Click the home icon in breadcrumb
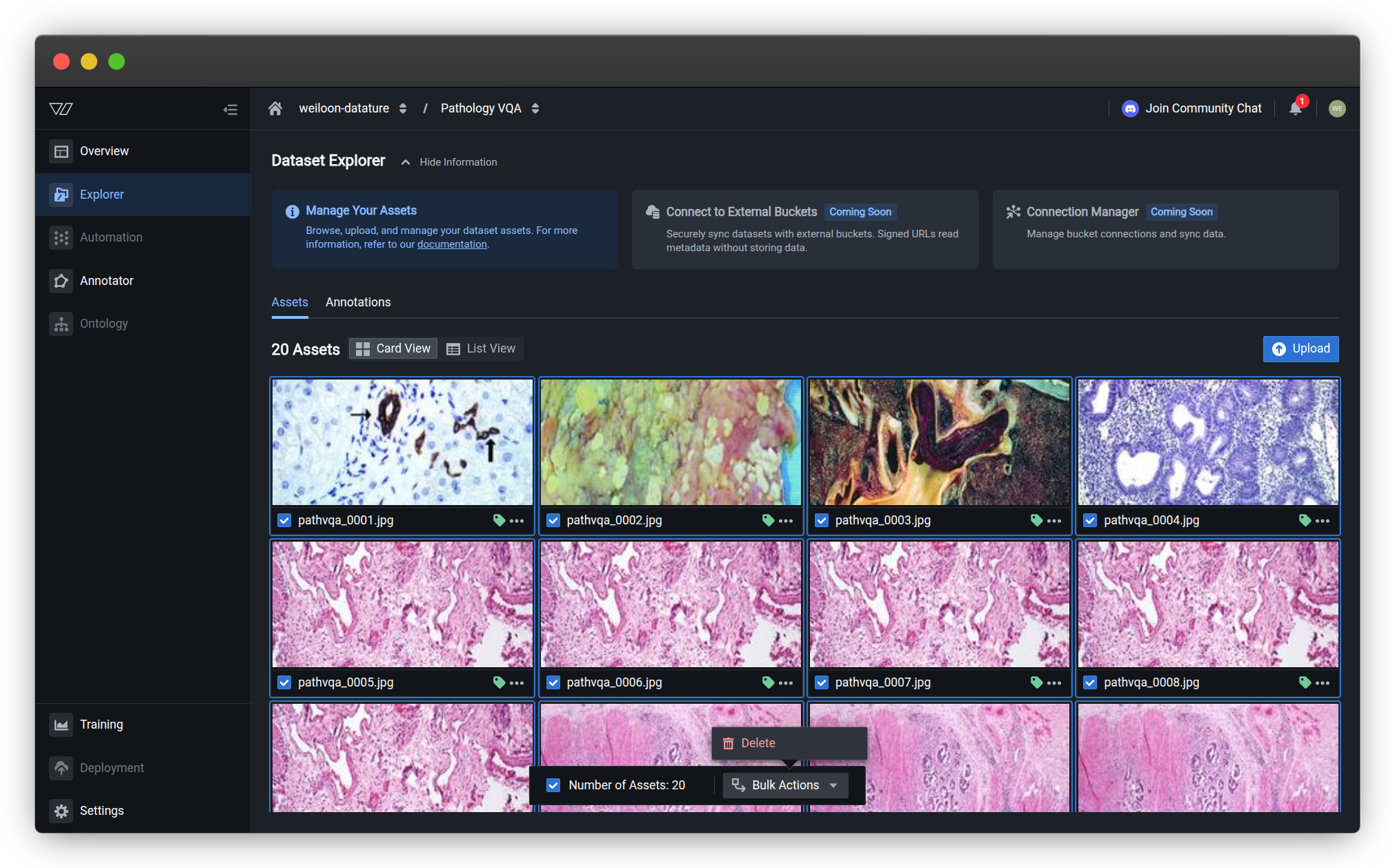The image size is (1395, 868). click(275, 108)
